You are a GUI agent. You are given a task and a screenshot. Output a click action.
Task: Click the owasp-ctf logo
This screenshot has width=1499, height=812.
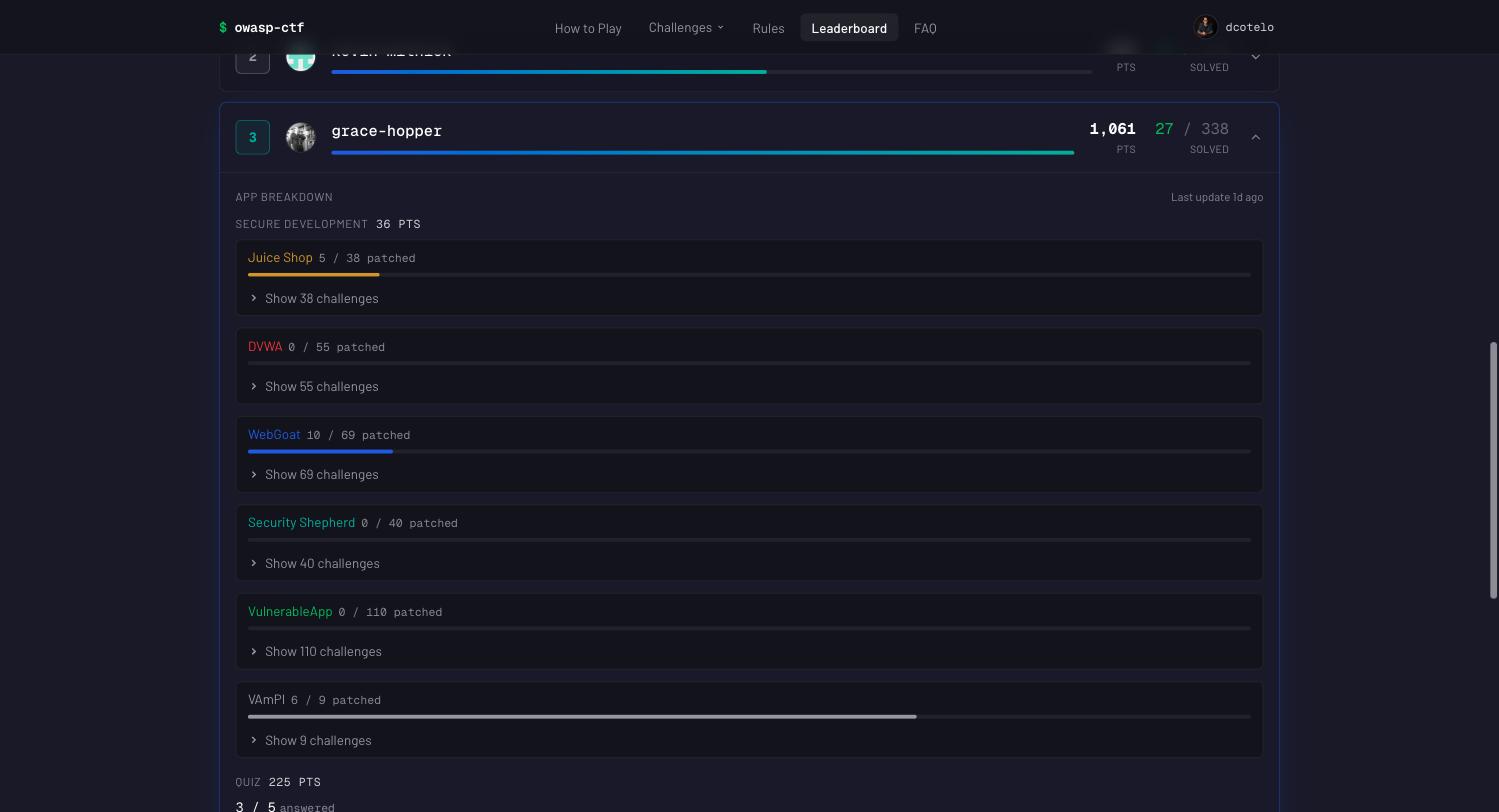click(x=262, y=28)
